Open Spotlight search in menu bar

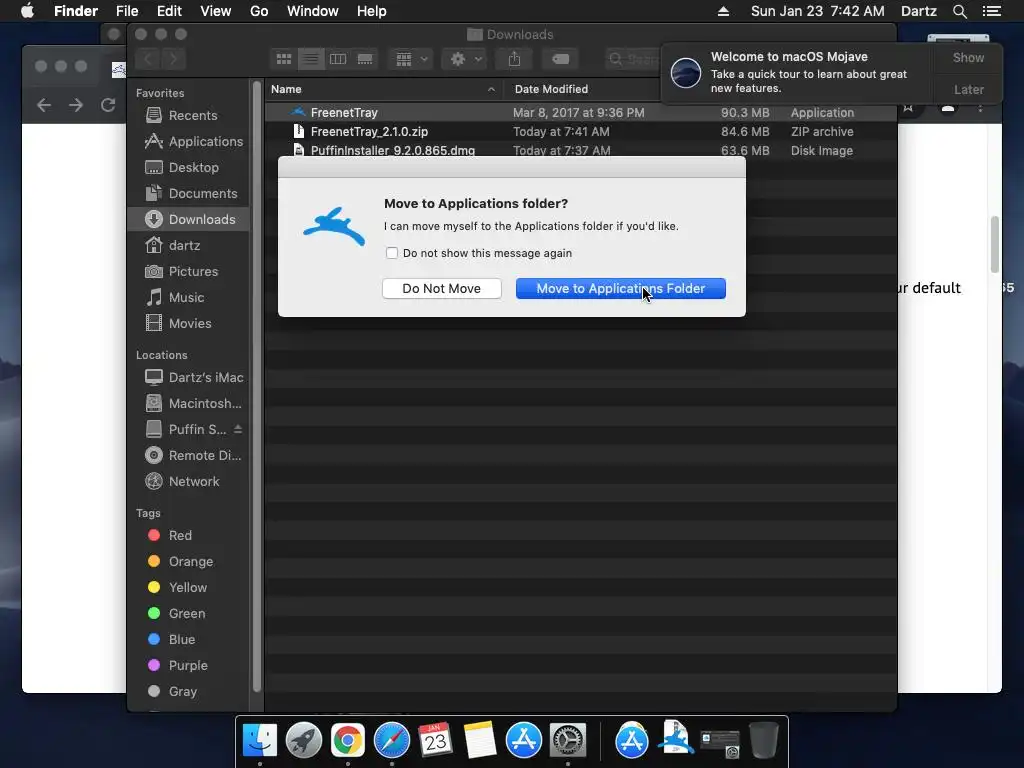pyautogui.click(x=959, y=11)
